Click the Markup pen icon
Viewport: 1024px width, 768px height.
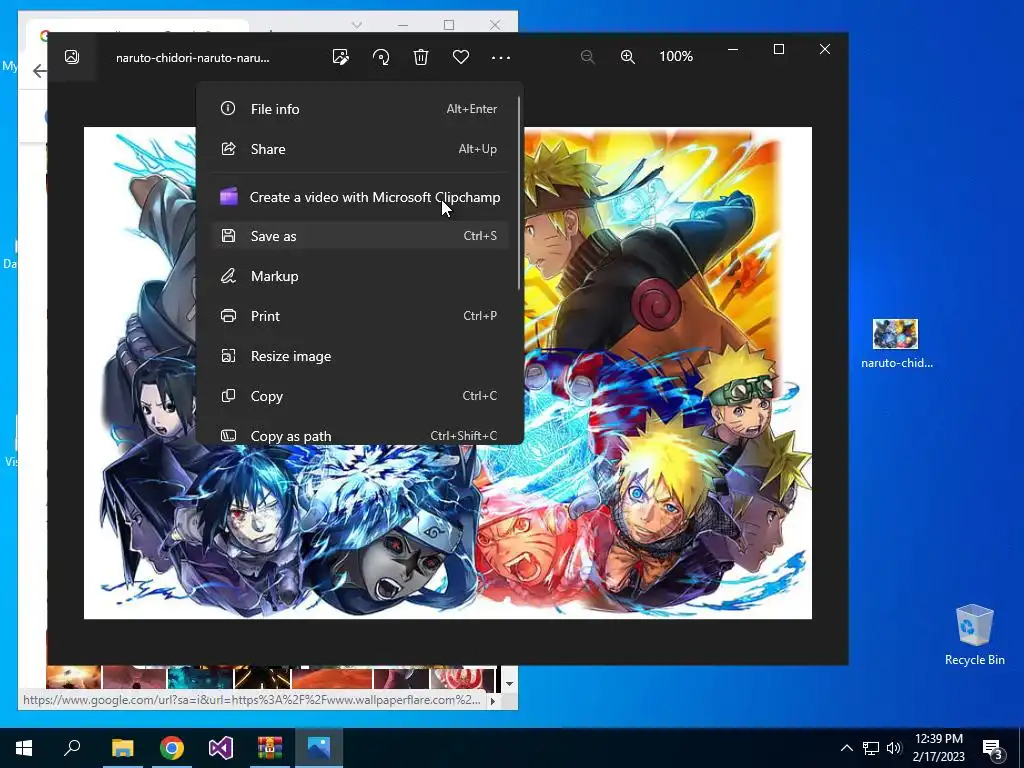(228, 276)
